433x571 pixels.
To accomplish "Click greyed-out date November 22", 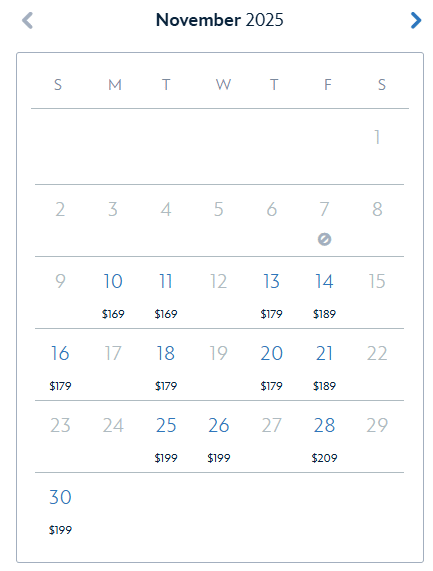I will 377,353.
